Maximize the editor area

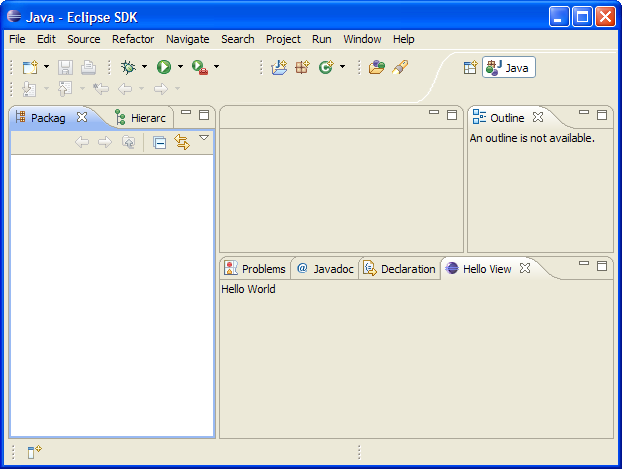pos(452,115)
